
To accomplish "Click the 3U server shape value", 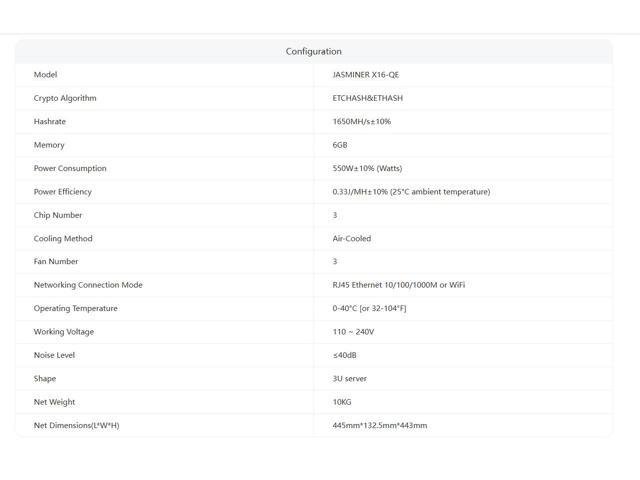I will 350,378.
